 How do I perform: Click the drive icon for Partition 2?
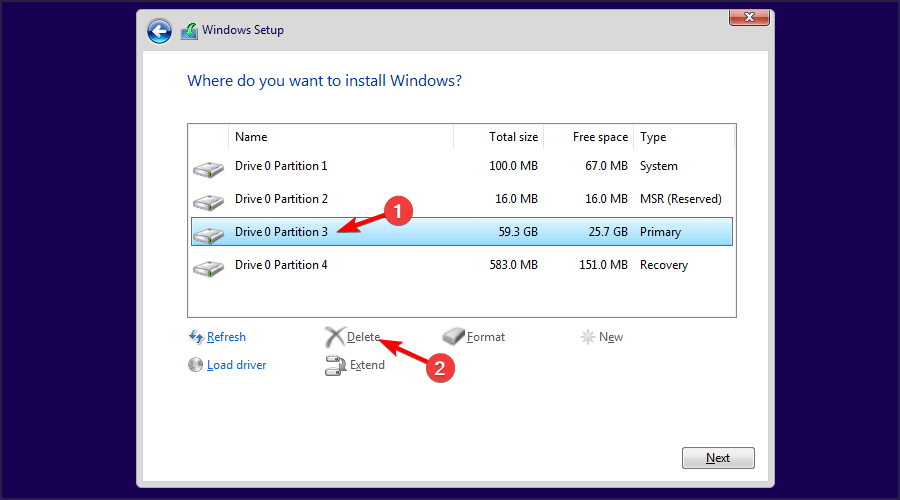coord(208,202)
